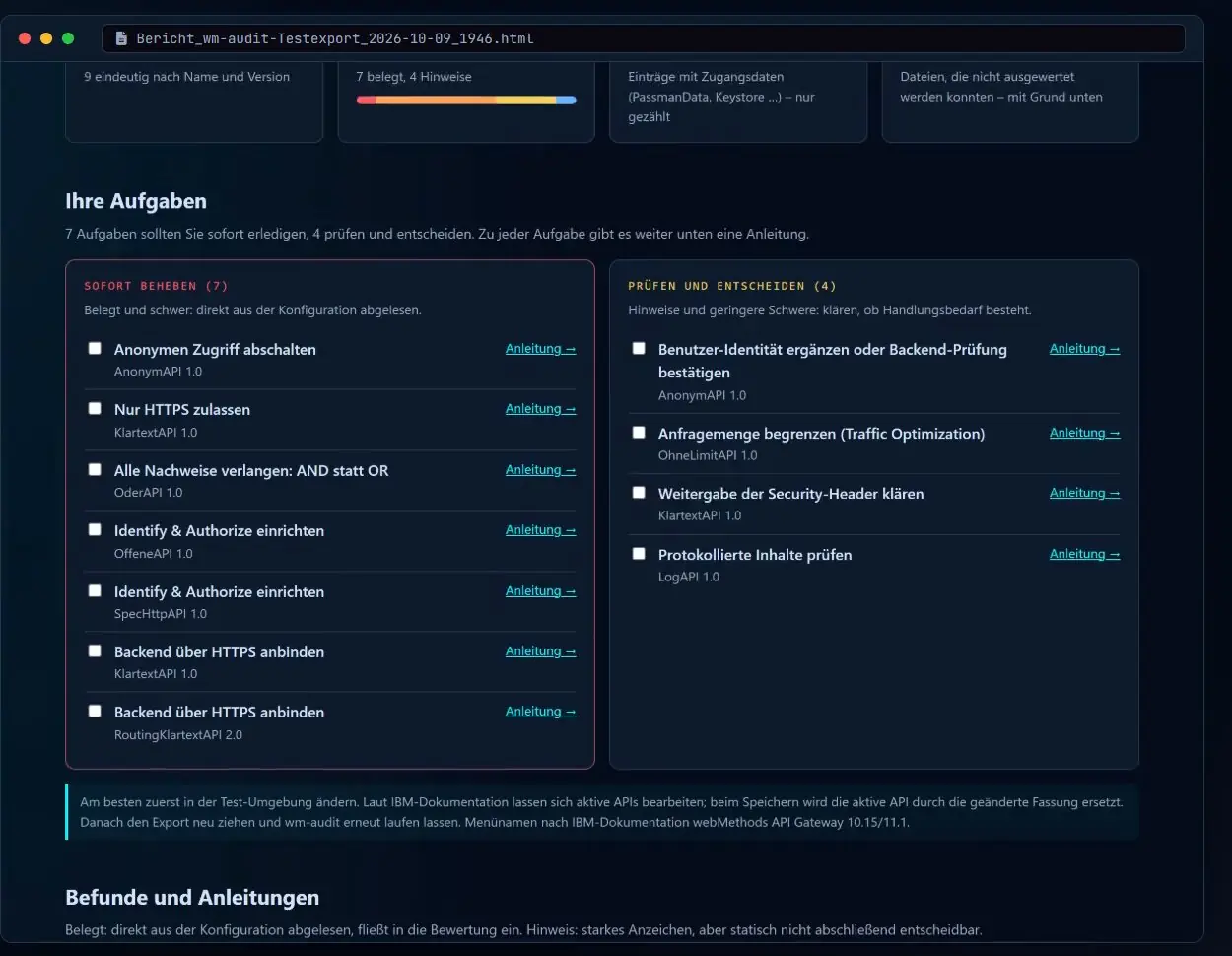The image size is (1232, 956).
Task: Click the 'LogAPI 1.0' label
Action: (689, 577)
